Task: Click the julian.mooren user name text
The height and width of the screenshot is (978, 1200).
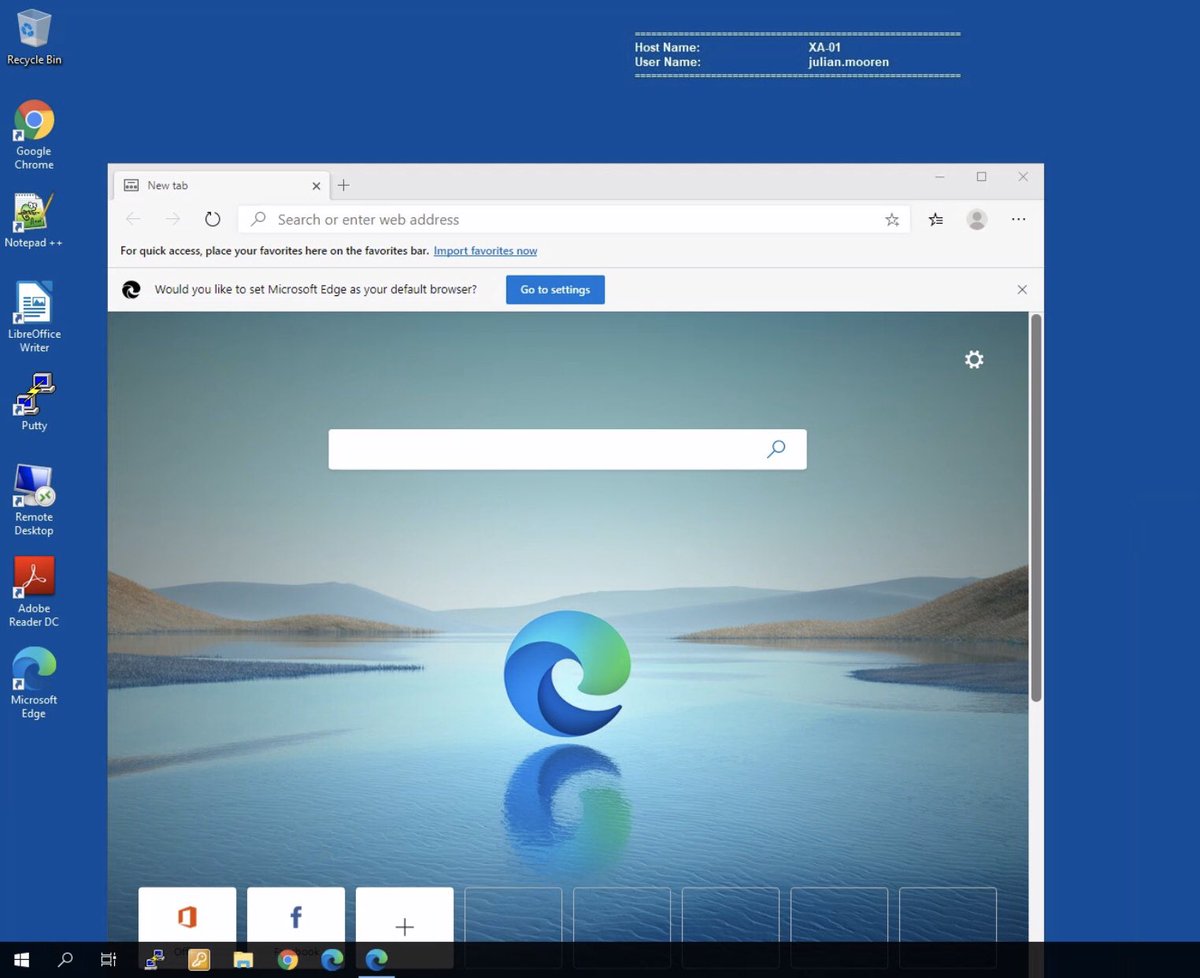Action: pyautogui.click(x=849, y=62)
